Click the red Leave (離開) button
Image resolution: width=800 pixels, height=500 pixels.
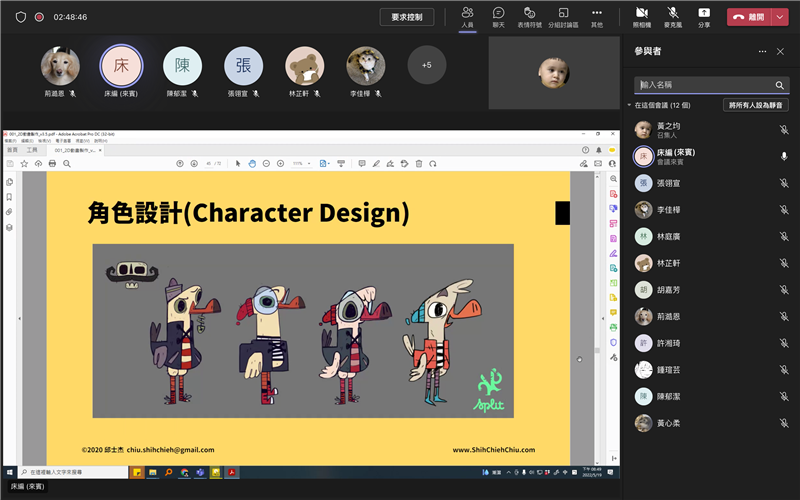click(749, 17)
